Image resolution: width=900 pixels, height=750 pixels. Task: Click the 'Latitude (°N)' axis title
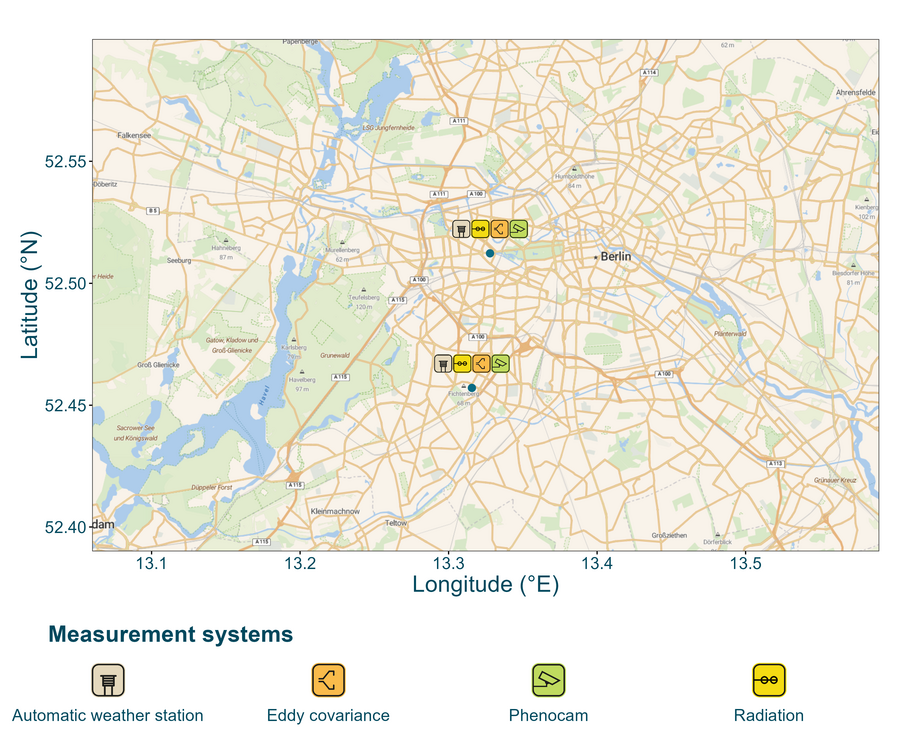[30, 295]
